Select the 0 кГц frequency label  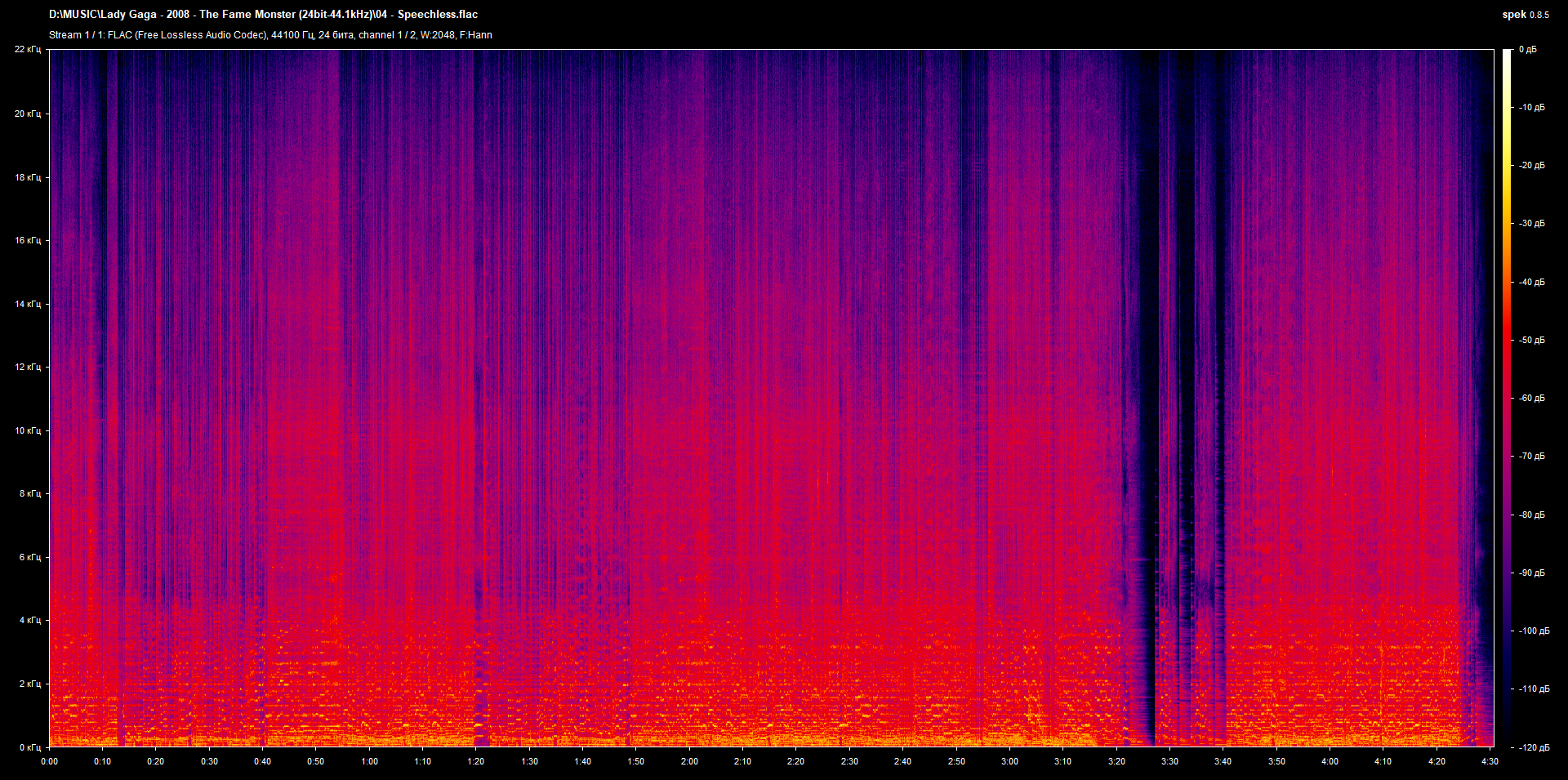(29, 747)
